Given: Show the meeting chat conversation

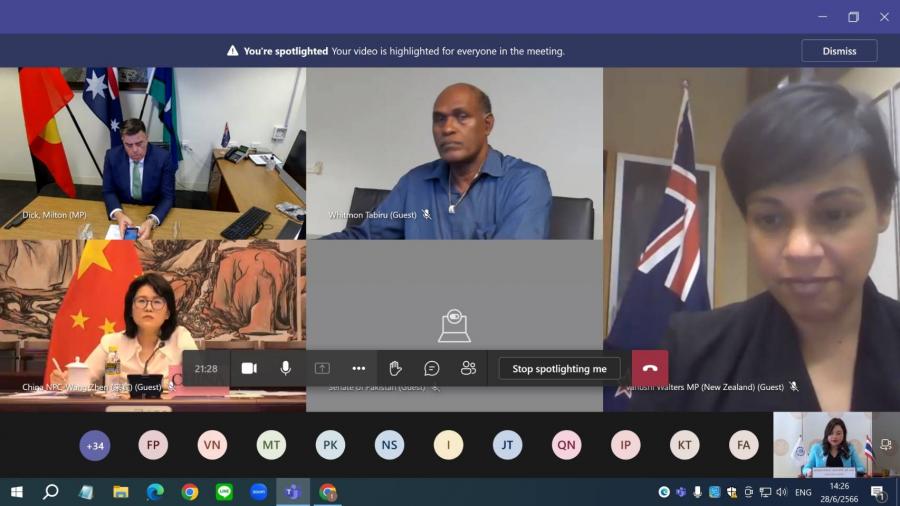Looking at the screenshot, I should pos(432,368).
